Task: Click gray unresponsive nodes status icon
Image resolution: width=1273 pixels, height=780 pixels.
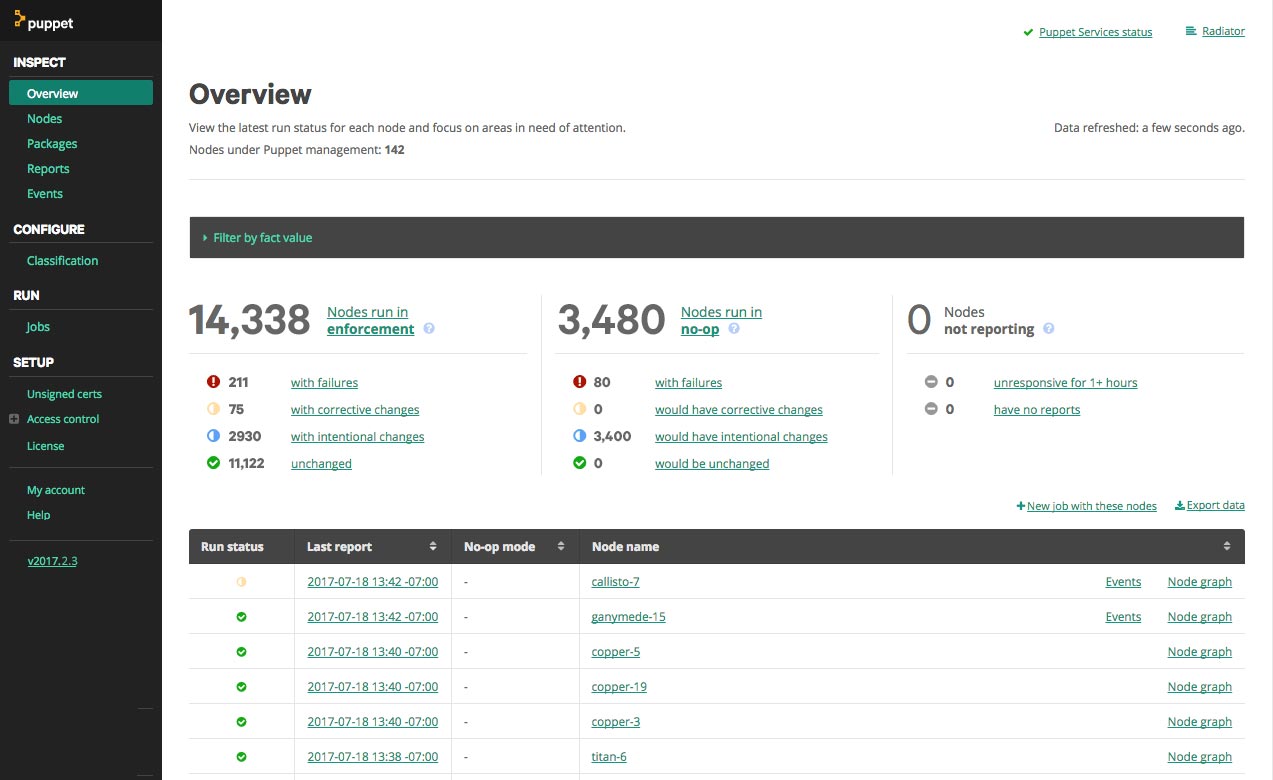Action: point(930,382)
